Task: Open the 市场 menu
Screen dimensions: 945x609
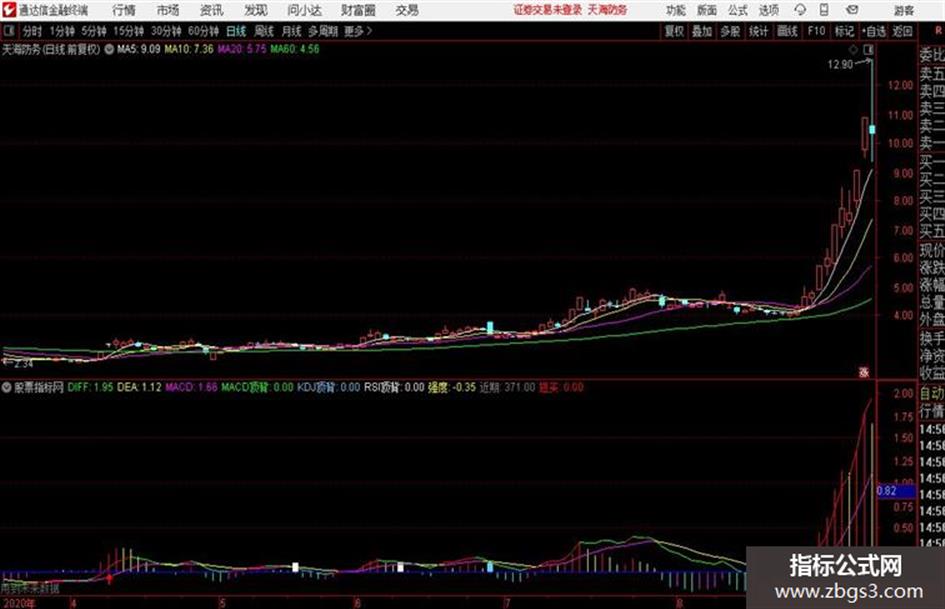Action: click(x=168, y=10)
